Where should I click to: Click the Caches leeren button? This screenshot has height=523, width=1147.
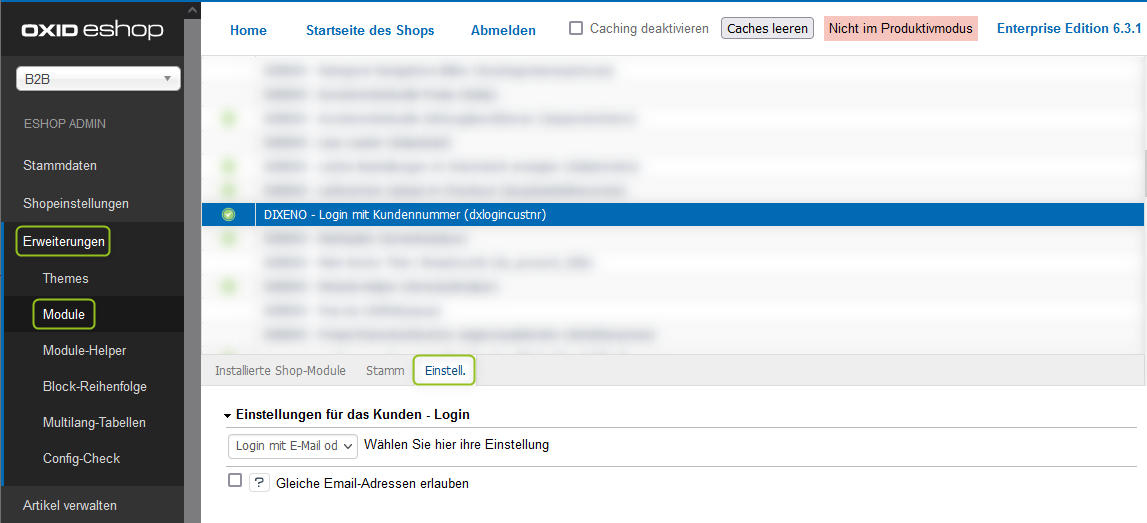click(767, 29)
